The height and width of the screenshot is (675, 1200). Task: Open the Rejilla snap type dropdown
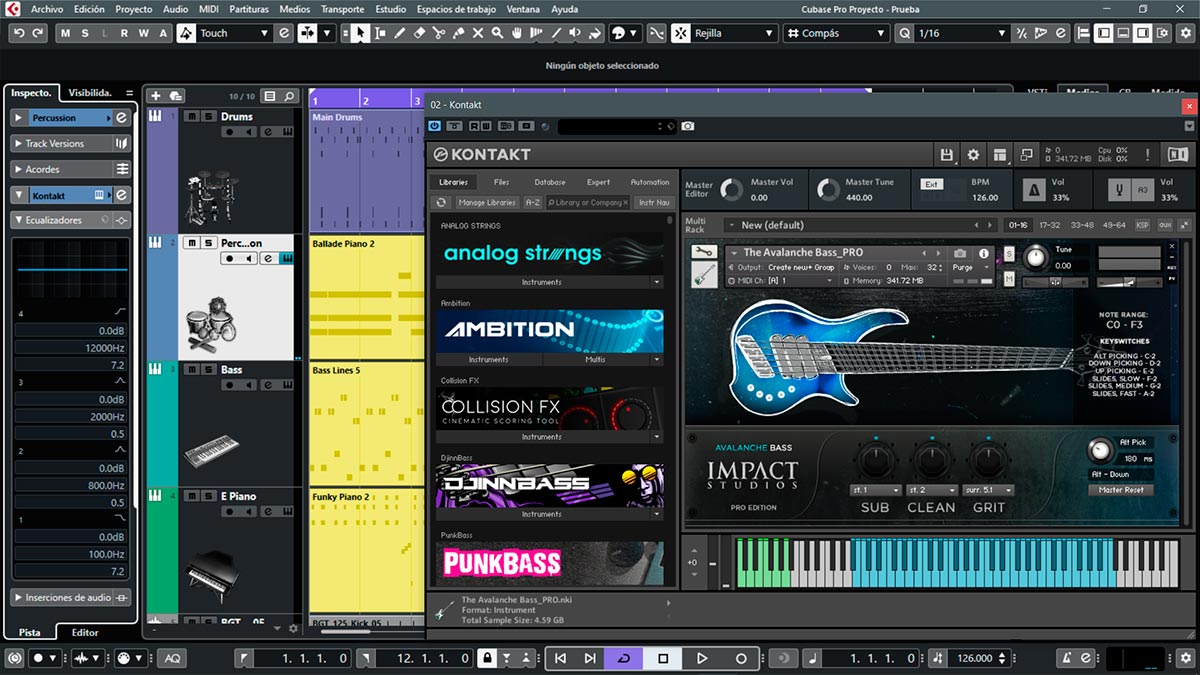[734, 33]
